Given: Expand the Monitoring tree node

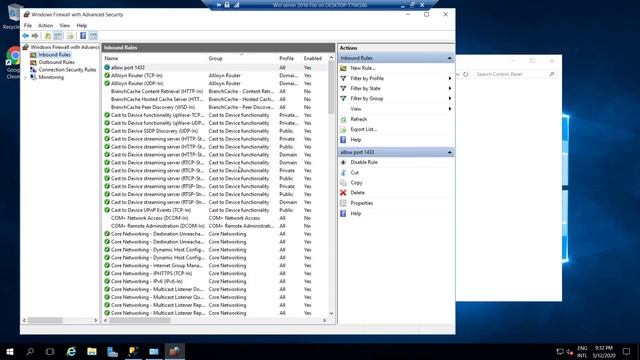Looking at the screenshot, I should [x=25, y=78].
